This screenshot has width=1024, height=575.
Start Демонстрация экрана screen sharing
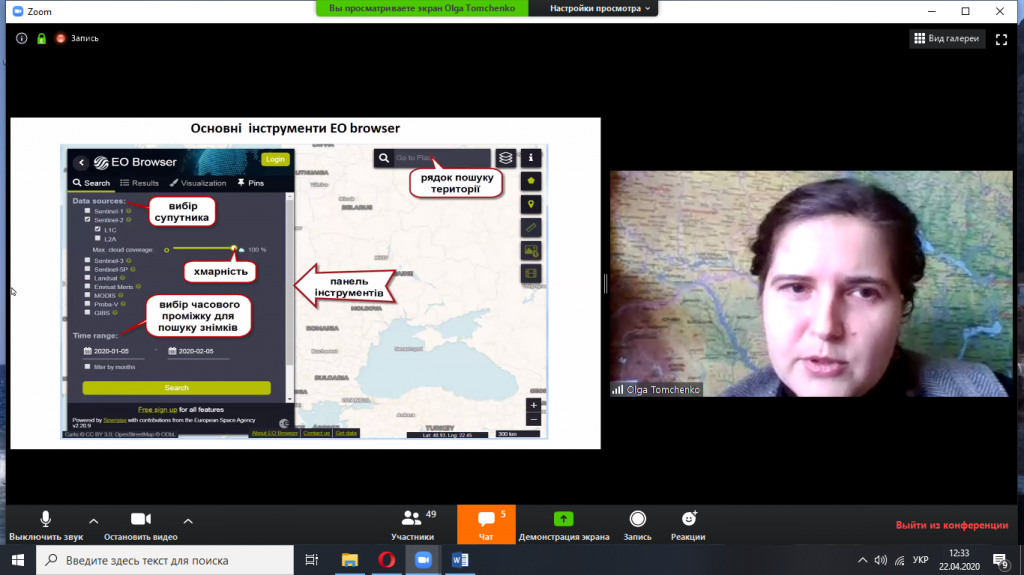coord(564,525)
